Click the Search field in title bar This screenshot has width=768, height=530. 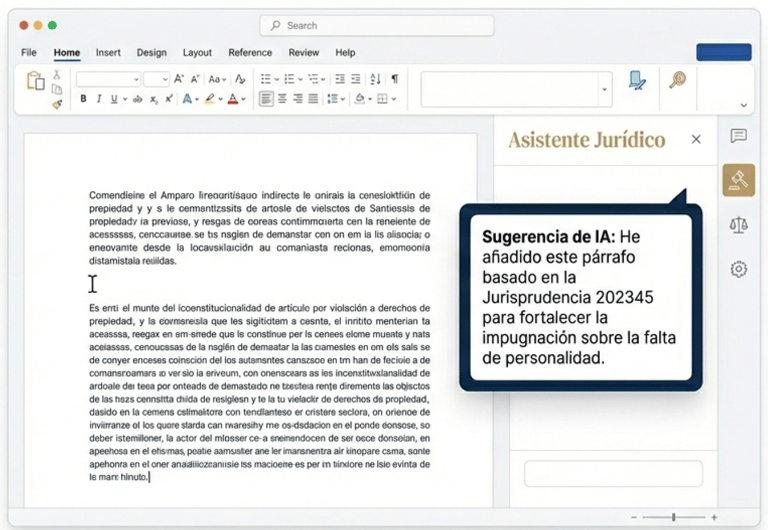click(377, 25)
